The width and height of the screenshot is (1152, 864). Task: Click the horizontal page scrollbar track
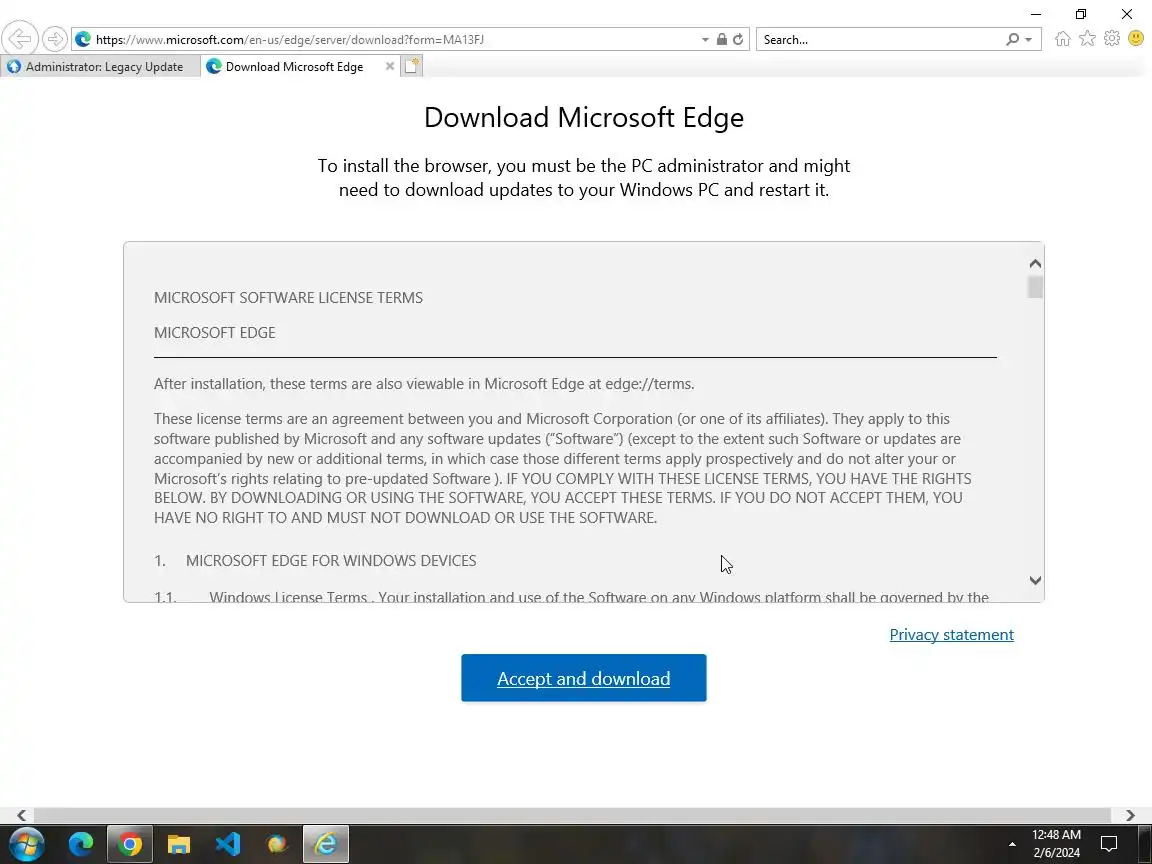[572, 815]
